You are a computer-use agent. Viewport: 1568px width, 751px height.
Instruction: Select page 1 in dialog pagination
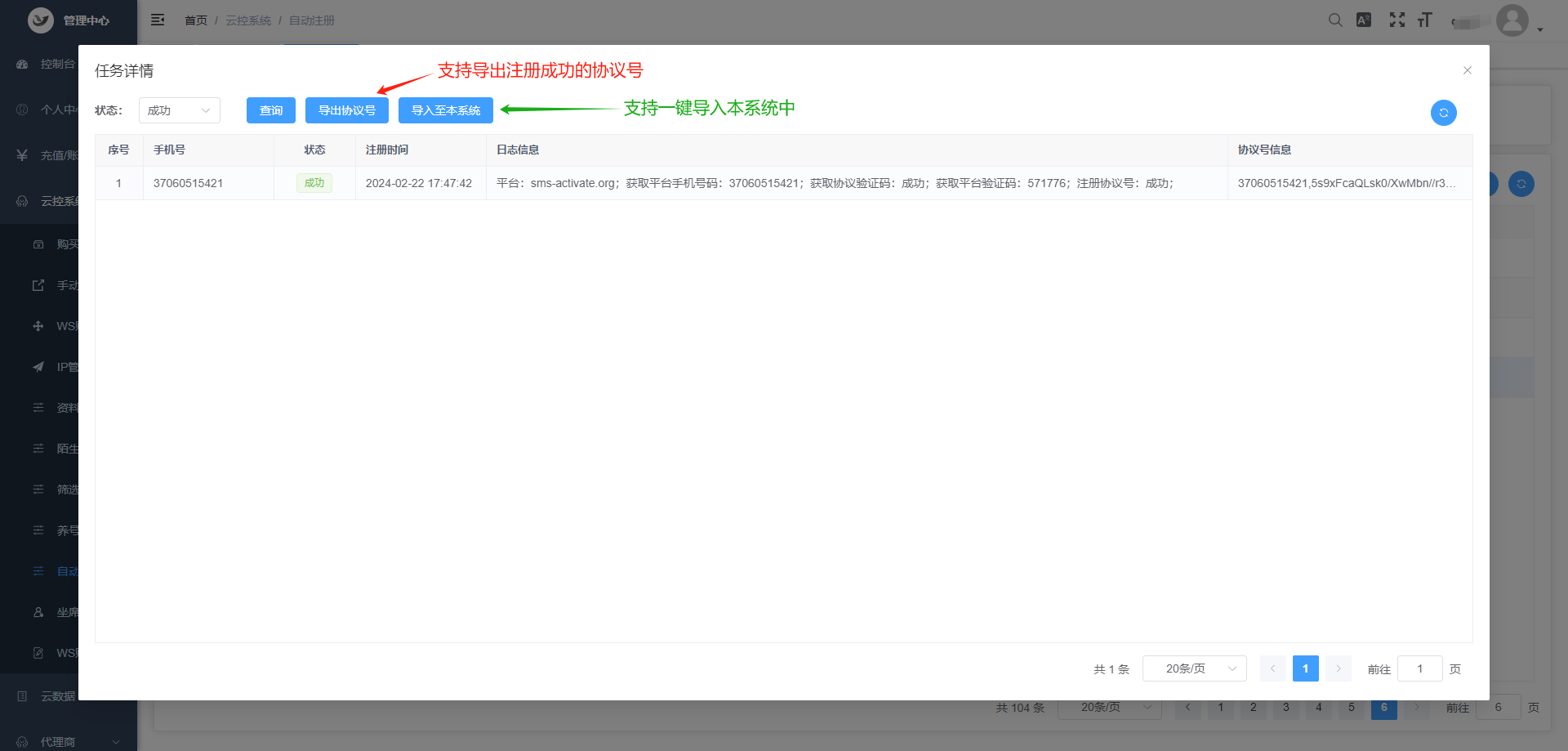(1305, 668)
